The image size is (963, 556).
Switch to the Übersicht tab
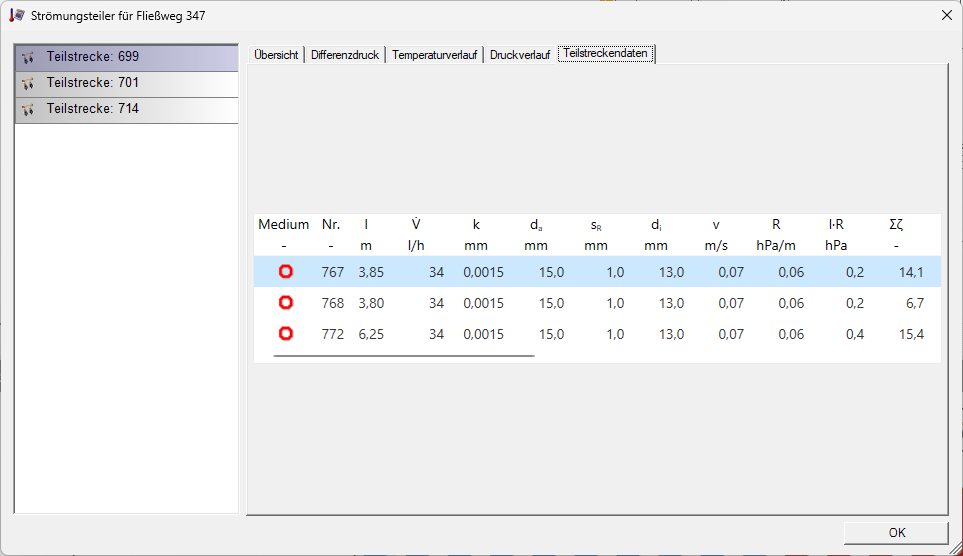(276, 55)
